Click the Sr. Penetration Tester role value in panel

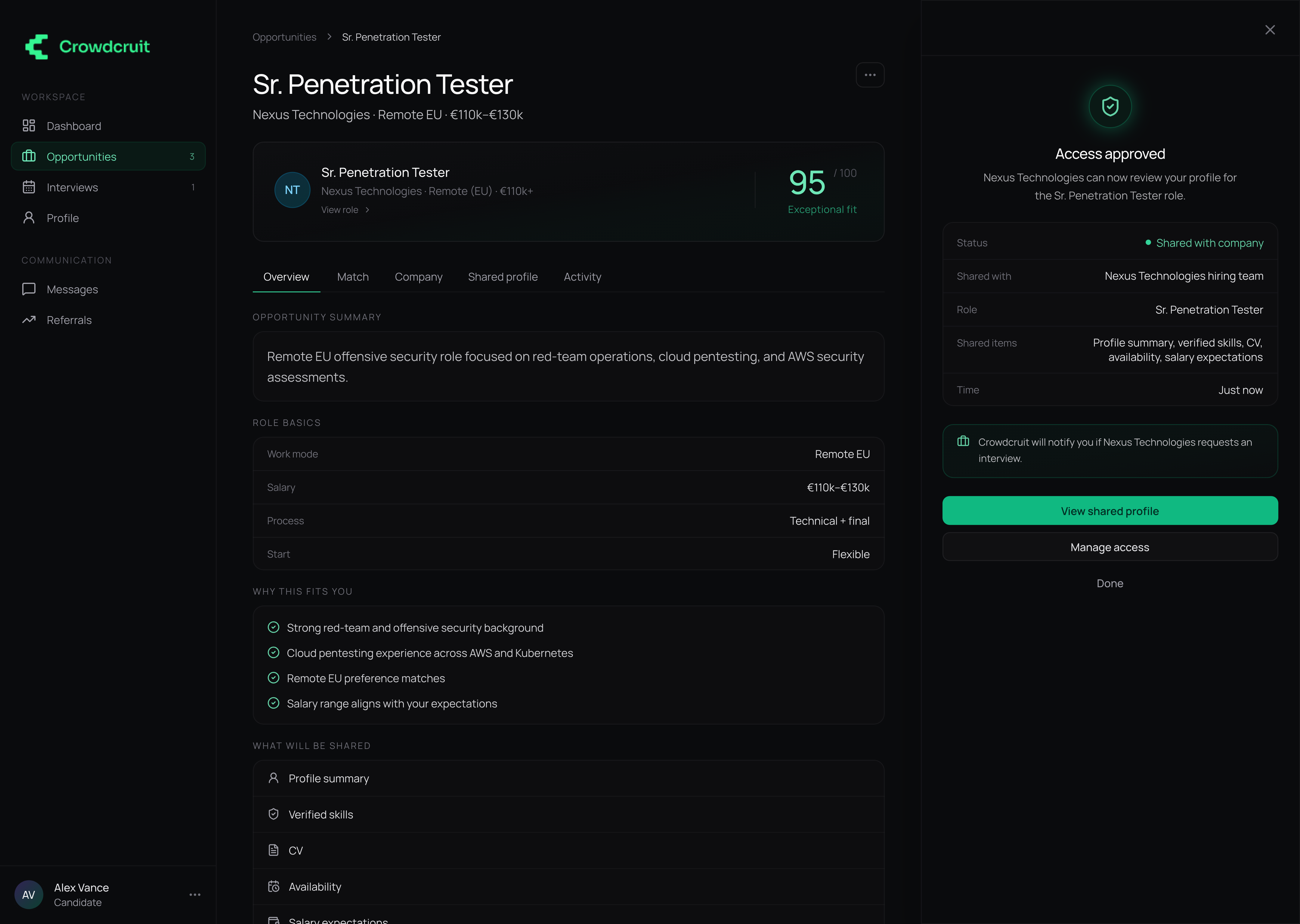[1209, 310]
